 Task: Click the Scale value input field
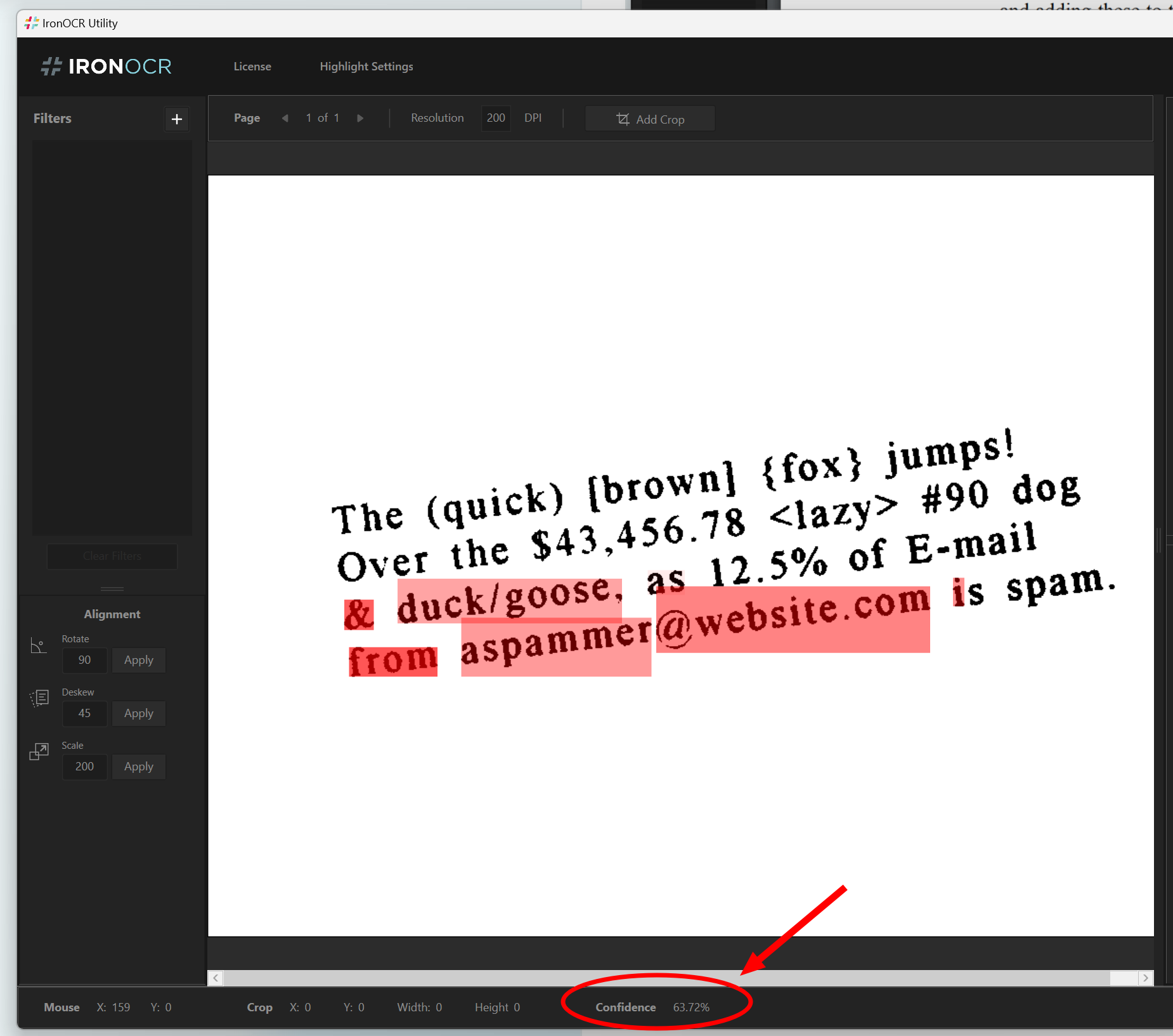click(85, 767)
